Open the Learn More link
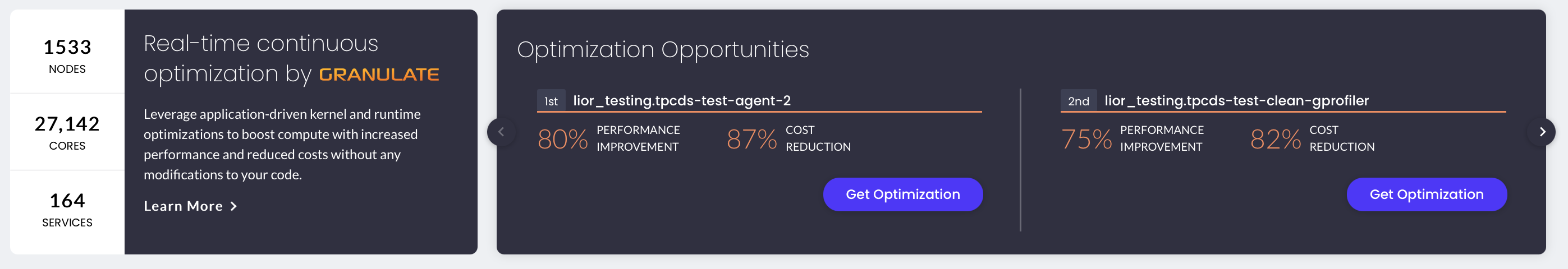The image size is (1568, 269). (x=190, y=206)
